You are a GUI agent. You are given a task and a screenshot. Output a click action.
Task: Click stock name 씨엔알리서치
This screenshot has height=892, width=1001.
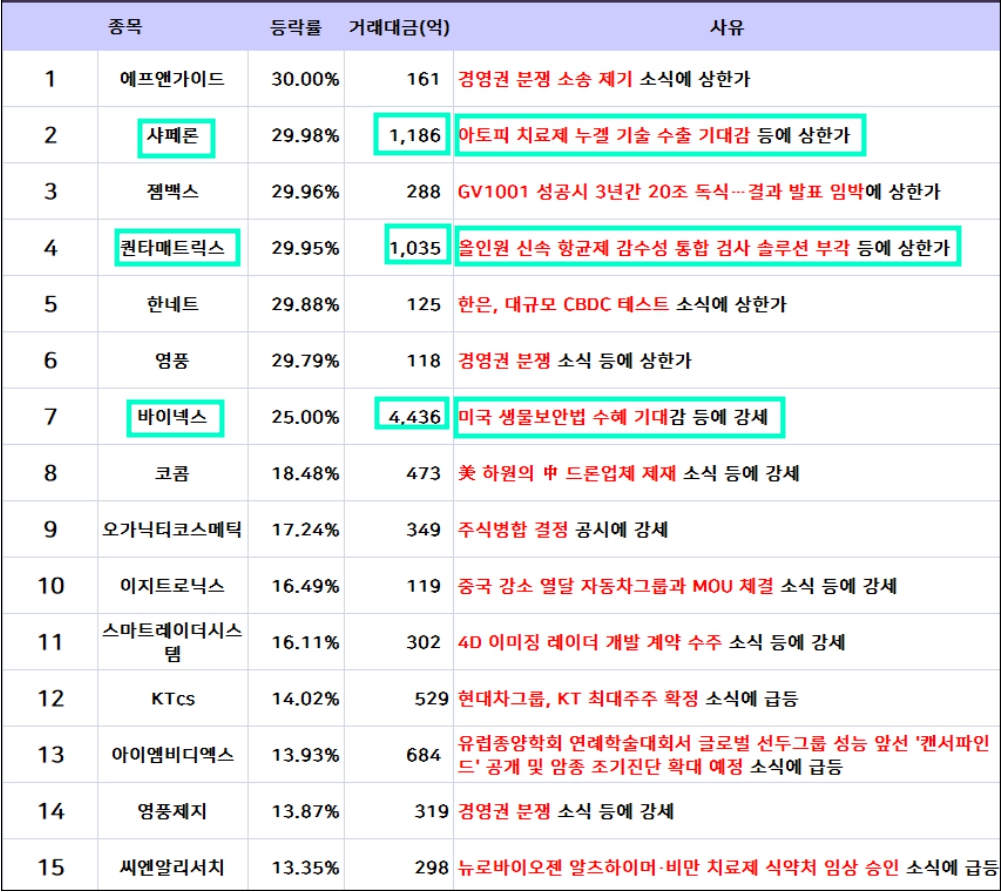pos(172,867)
